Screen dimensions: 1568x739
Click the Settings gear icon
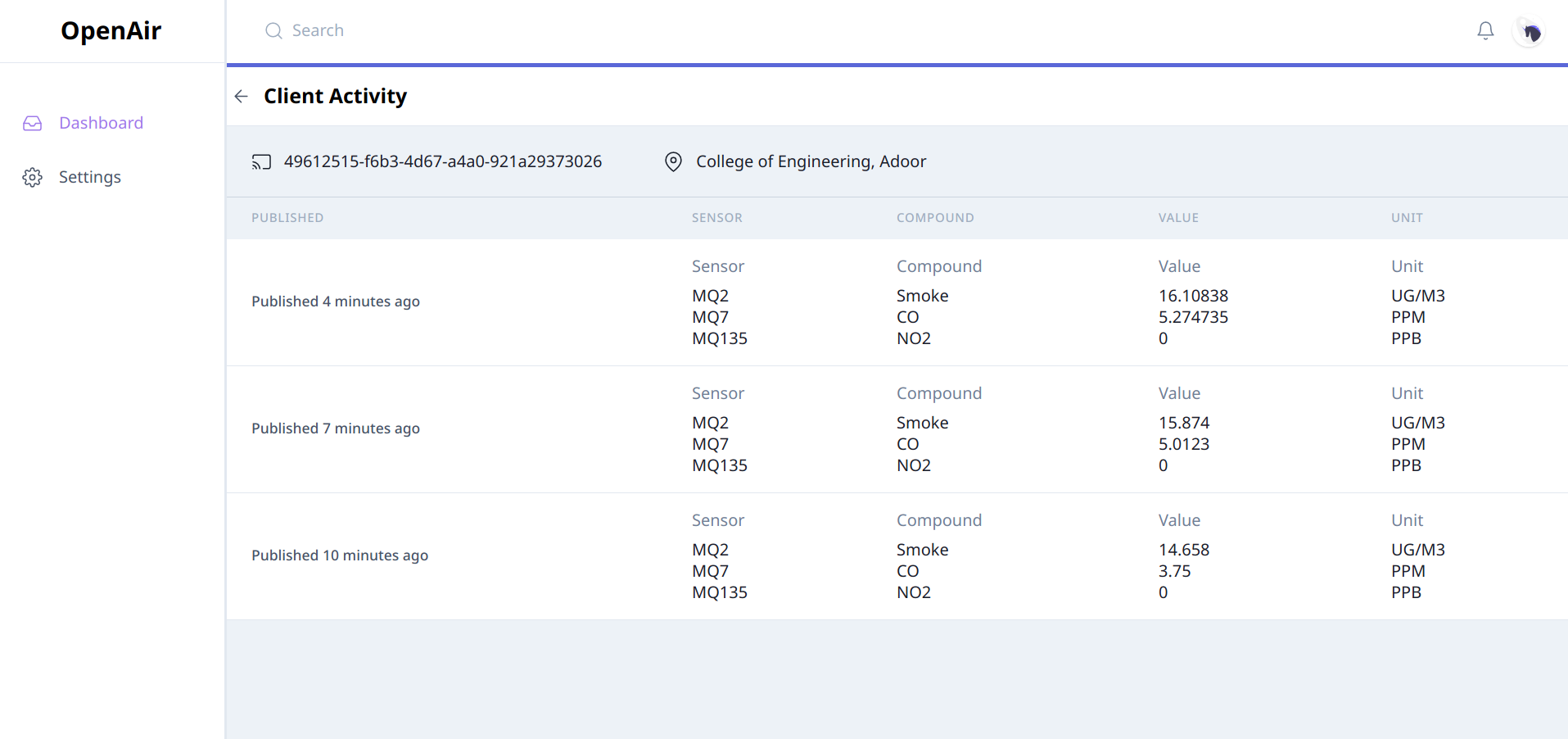(x=33, y=177)
